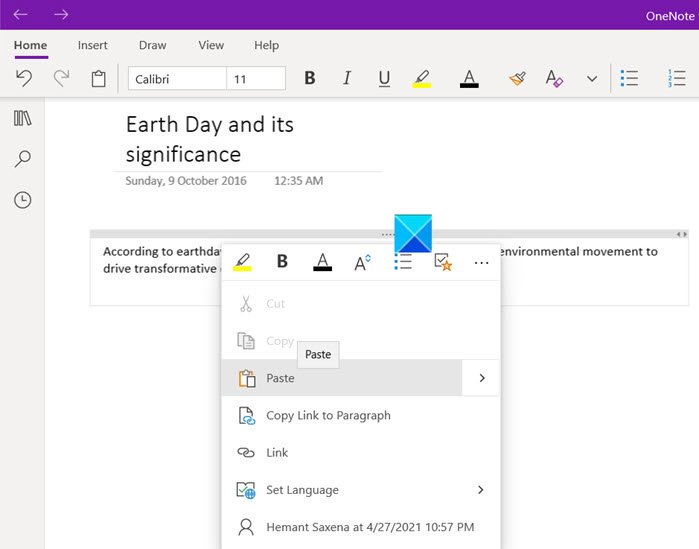Click the Format Painter brush icon
Screen dimensions: 699x549
[x=516, y=79]
